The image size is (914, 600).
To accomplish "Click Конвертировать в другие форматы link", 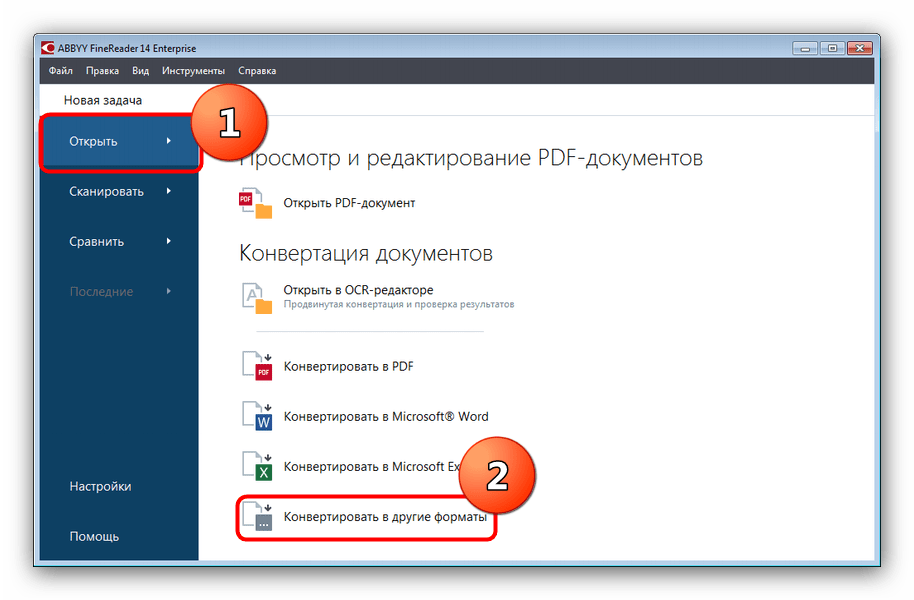I will tap(385, 517).
